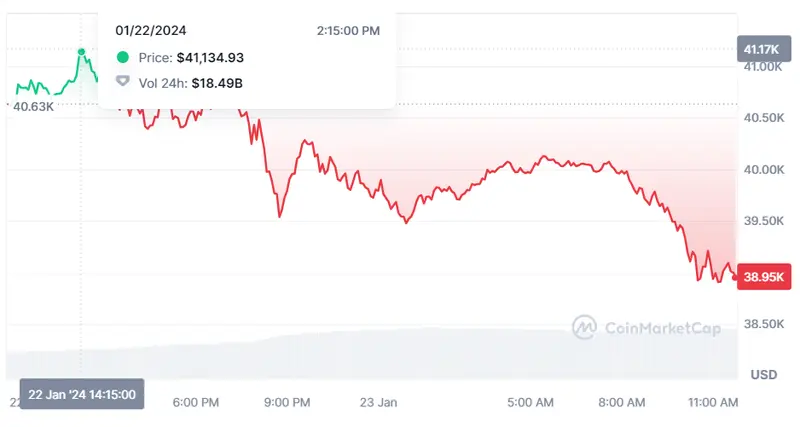Select the 22 Jan '24 14:15:00 crosshair label
This screenshot has width=800, height=427.
(x=82, y=393)
